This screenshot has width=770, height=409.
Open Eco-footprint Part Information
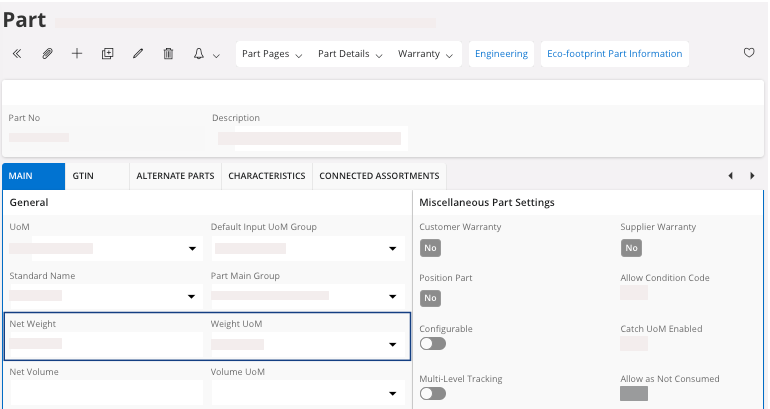pos(614,54)
